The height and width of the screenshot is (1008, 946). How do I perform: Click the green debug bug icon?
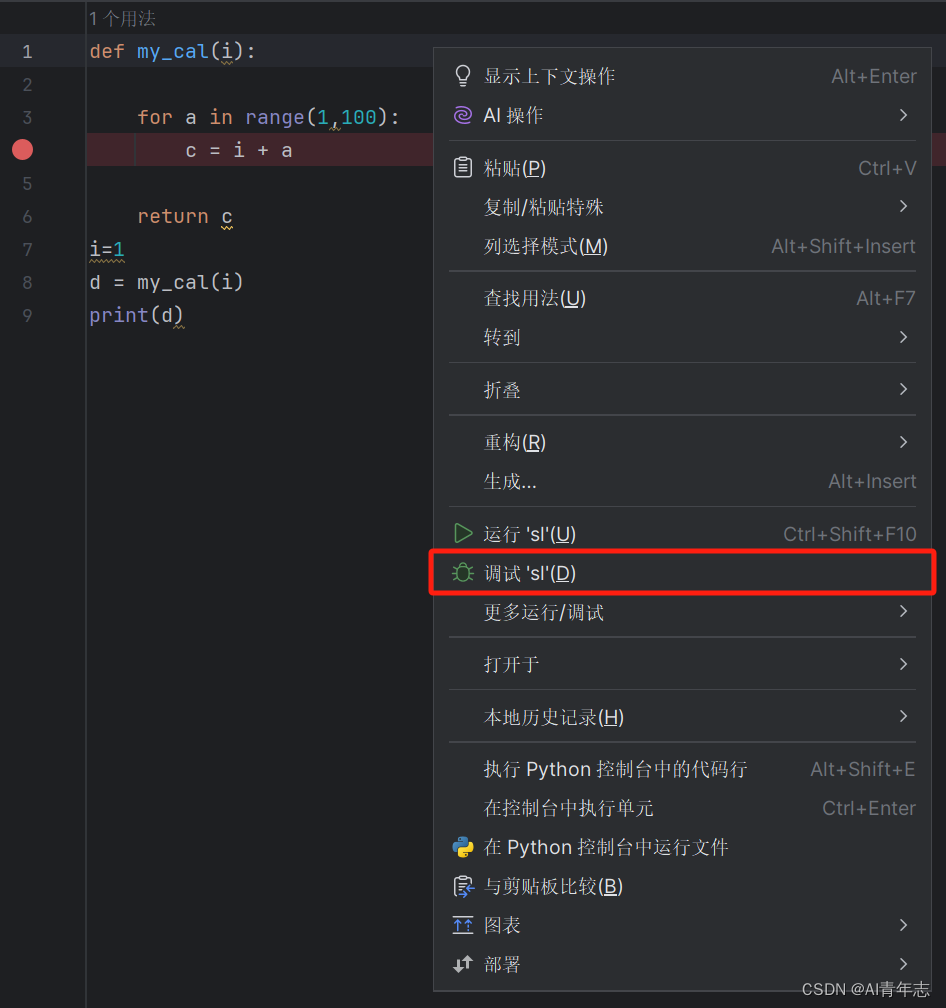[463, 573]
